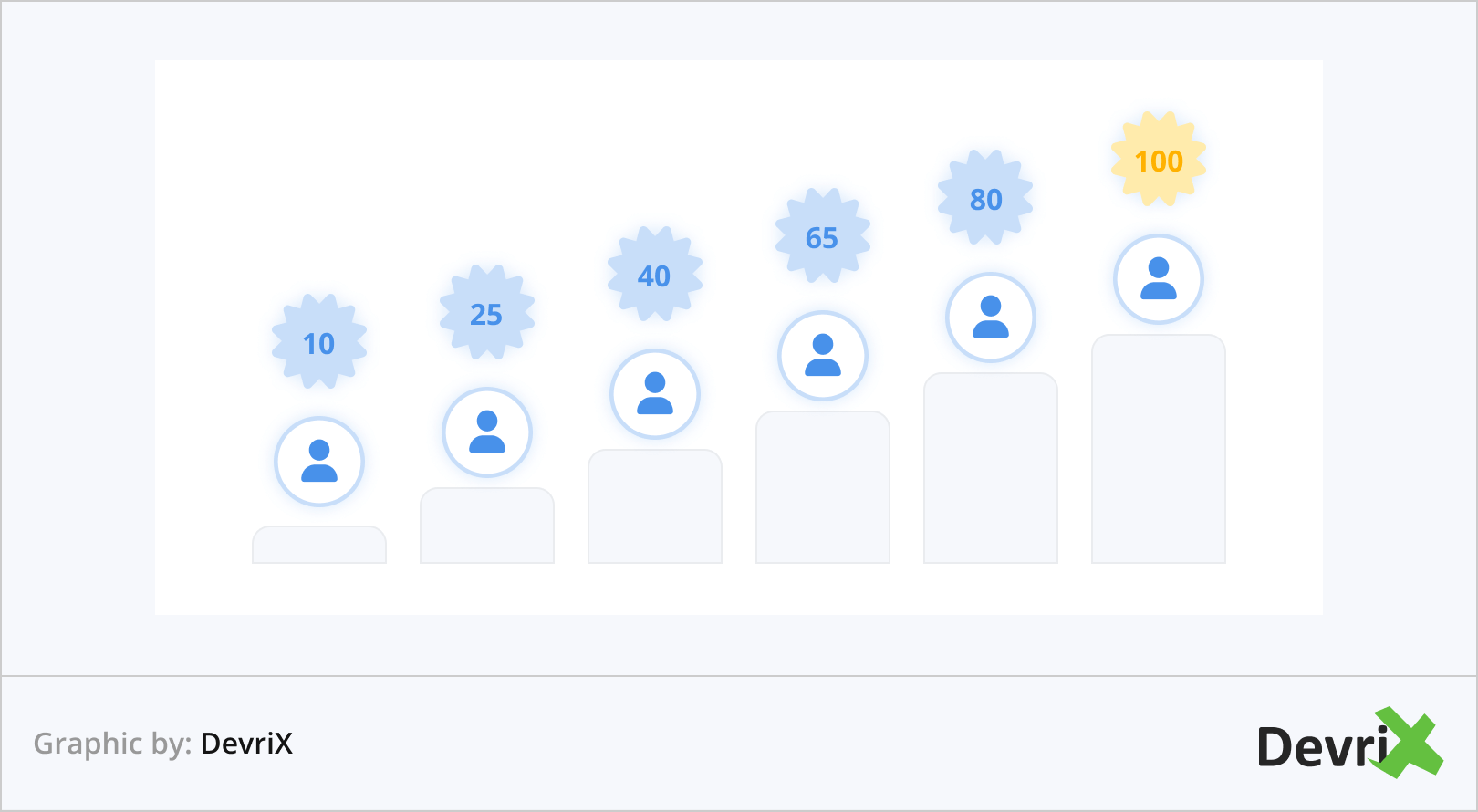1478x812 pixels.
Task: Click the blue badge showing 25
Action: pos(487,313)
